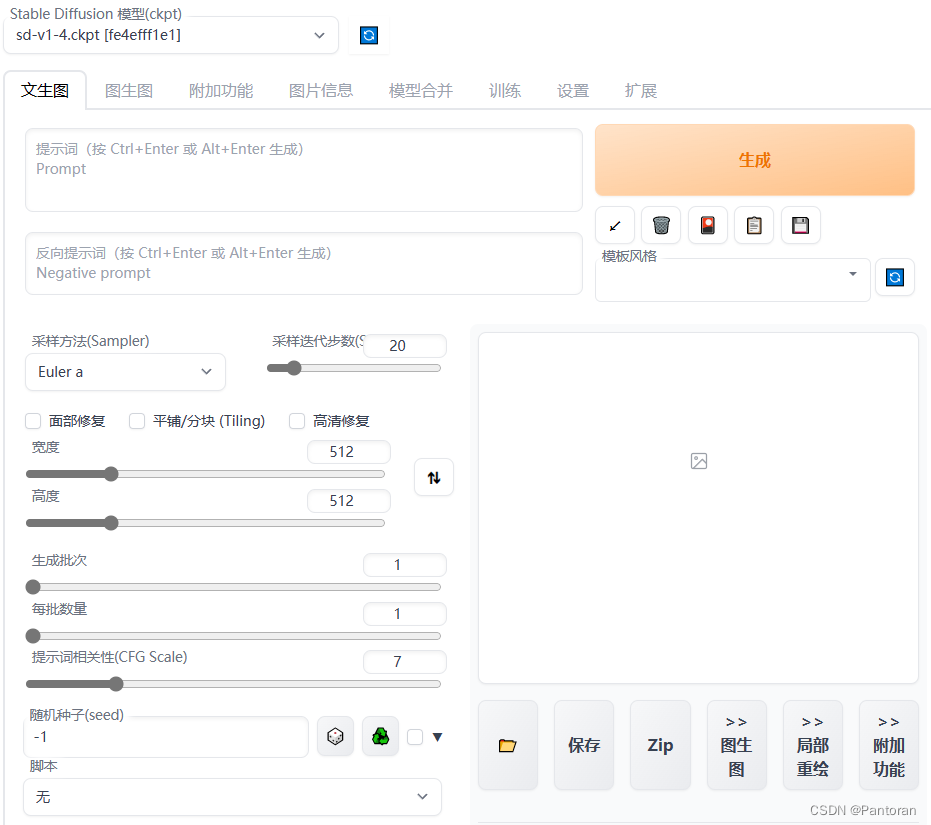Screen dimensions: 931x825
Task: Refresh the 模板风格 styles list
Action: (895, 277)
